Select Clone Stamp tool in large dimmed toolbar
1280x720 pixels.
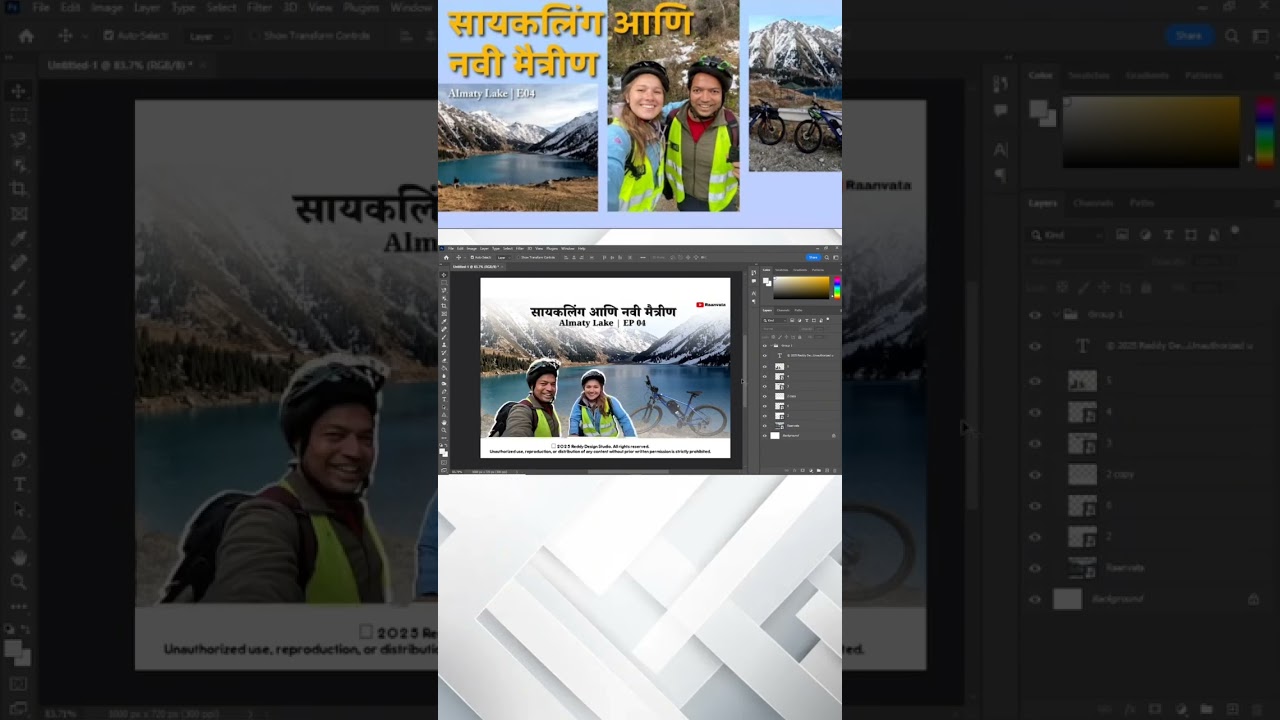[18, 311]
